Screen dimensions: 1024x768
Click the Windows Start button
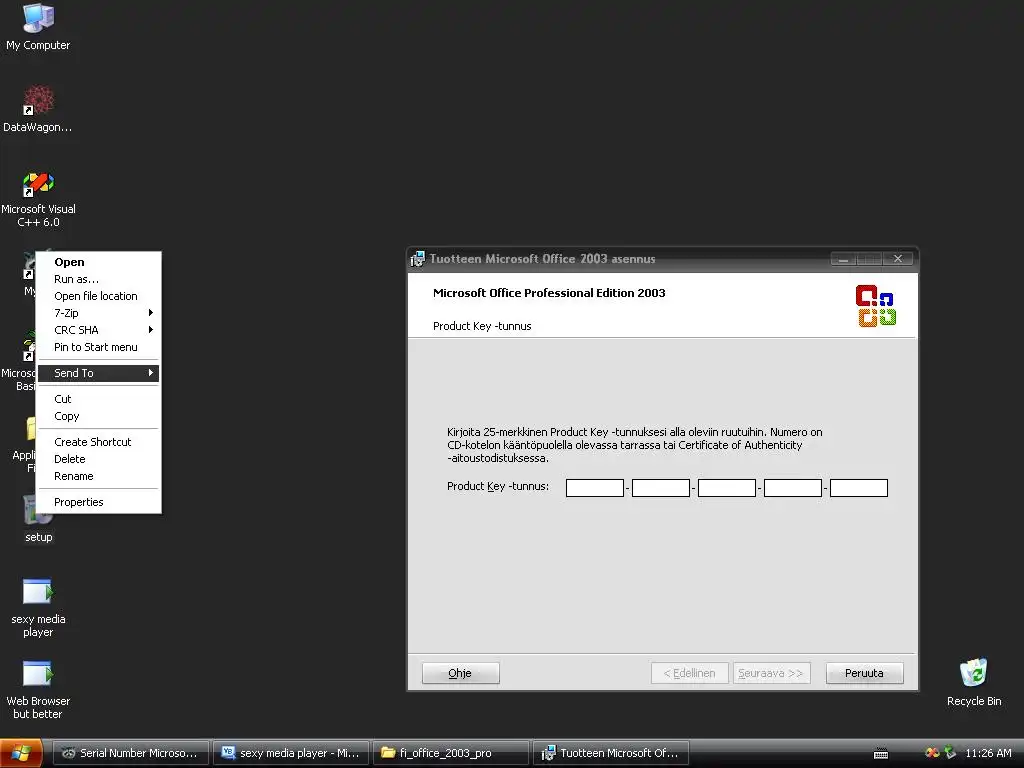coord(21,753)
